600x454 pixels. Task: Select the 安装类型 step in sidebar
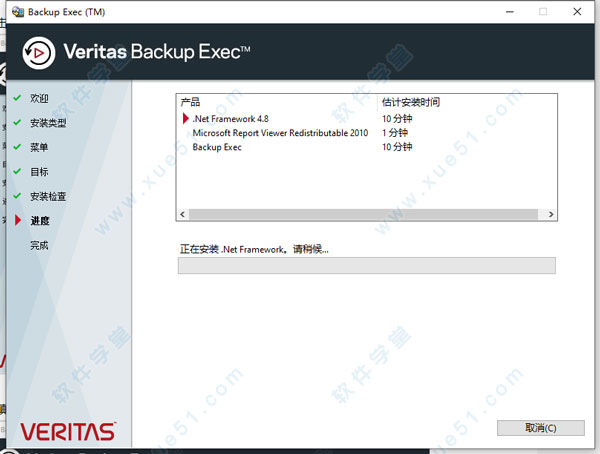click(x=48, y=123)
